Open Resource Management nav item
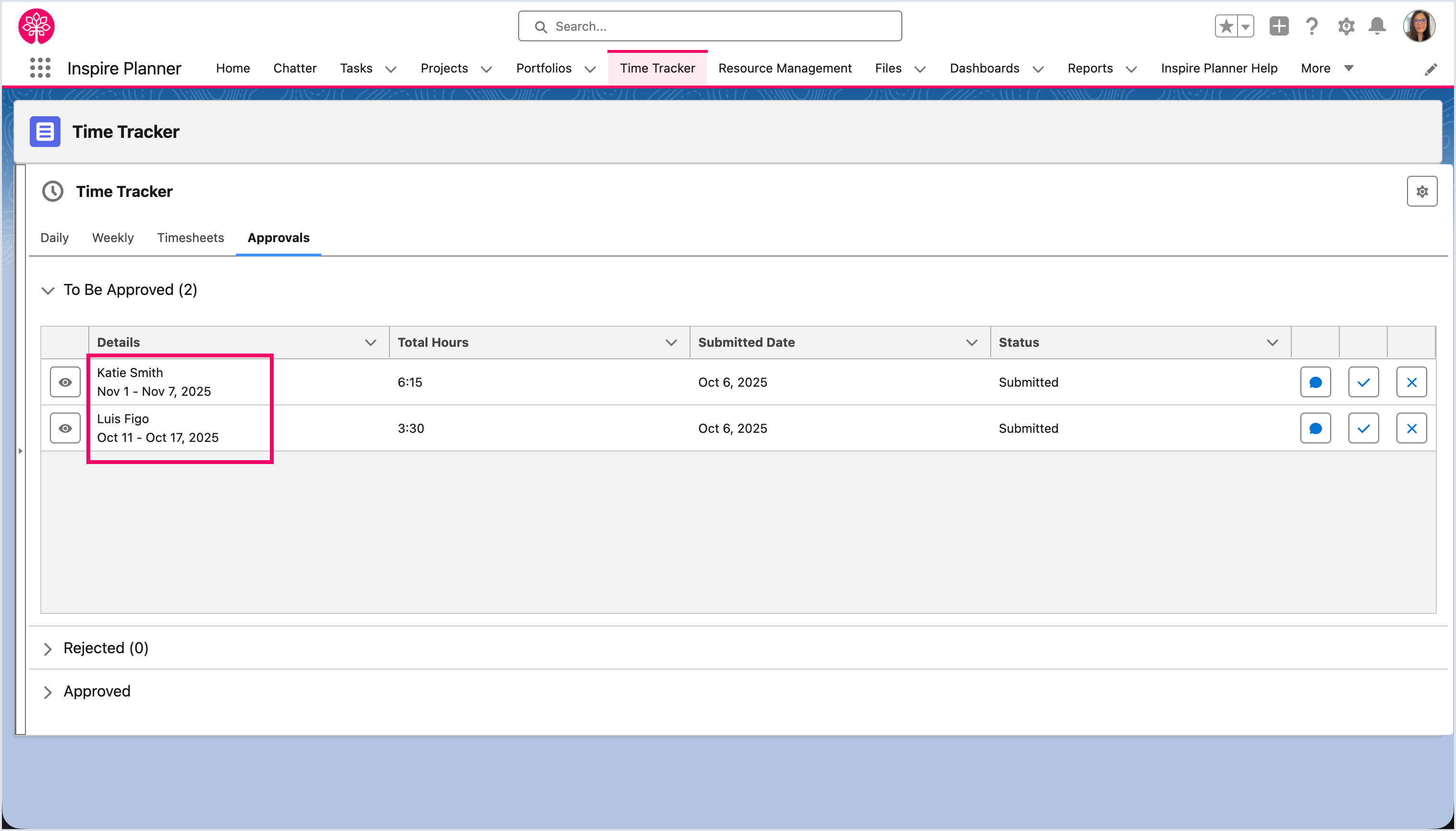The height and width of the screenshot is (831, 1456). coord(785,68)
